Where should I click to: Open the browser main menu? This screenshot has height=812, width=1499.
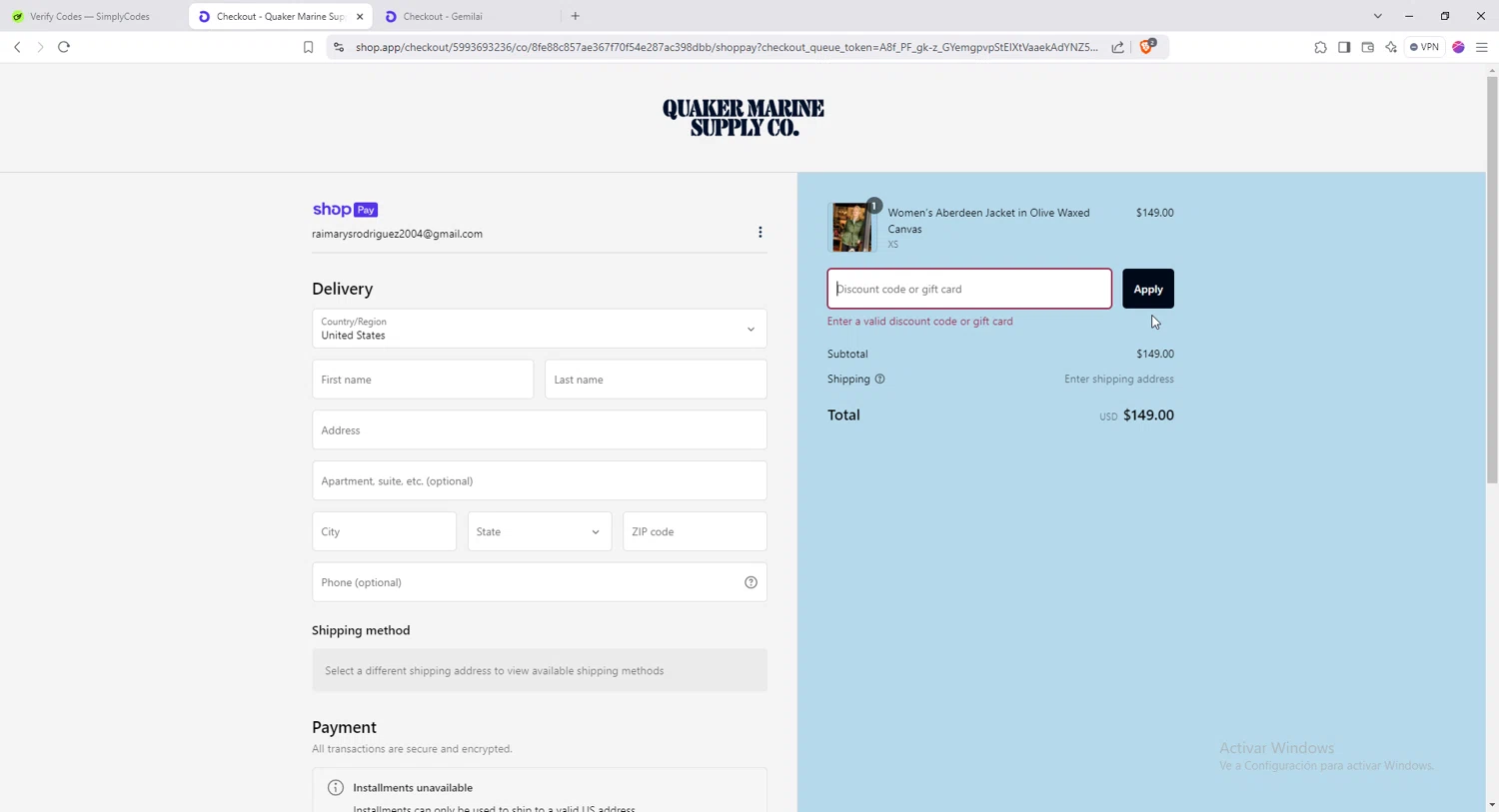tap(1482, 47)
